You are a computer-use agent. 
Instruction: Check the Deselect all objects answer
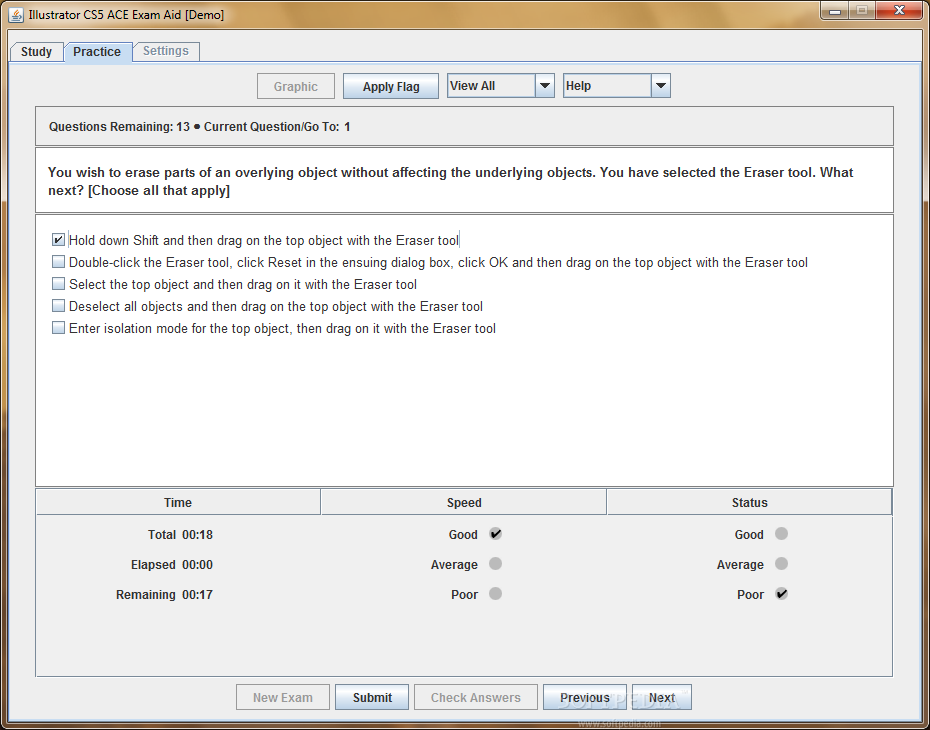[x=58, y=305]
